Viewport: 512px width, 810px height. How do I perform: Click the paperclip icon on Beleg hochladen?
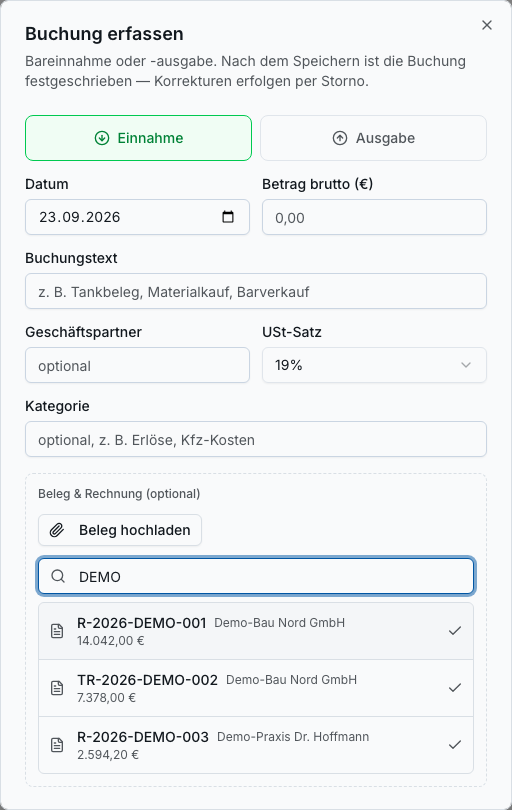(x=57, y=530)
